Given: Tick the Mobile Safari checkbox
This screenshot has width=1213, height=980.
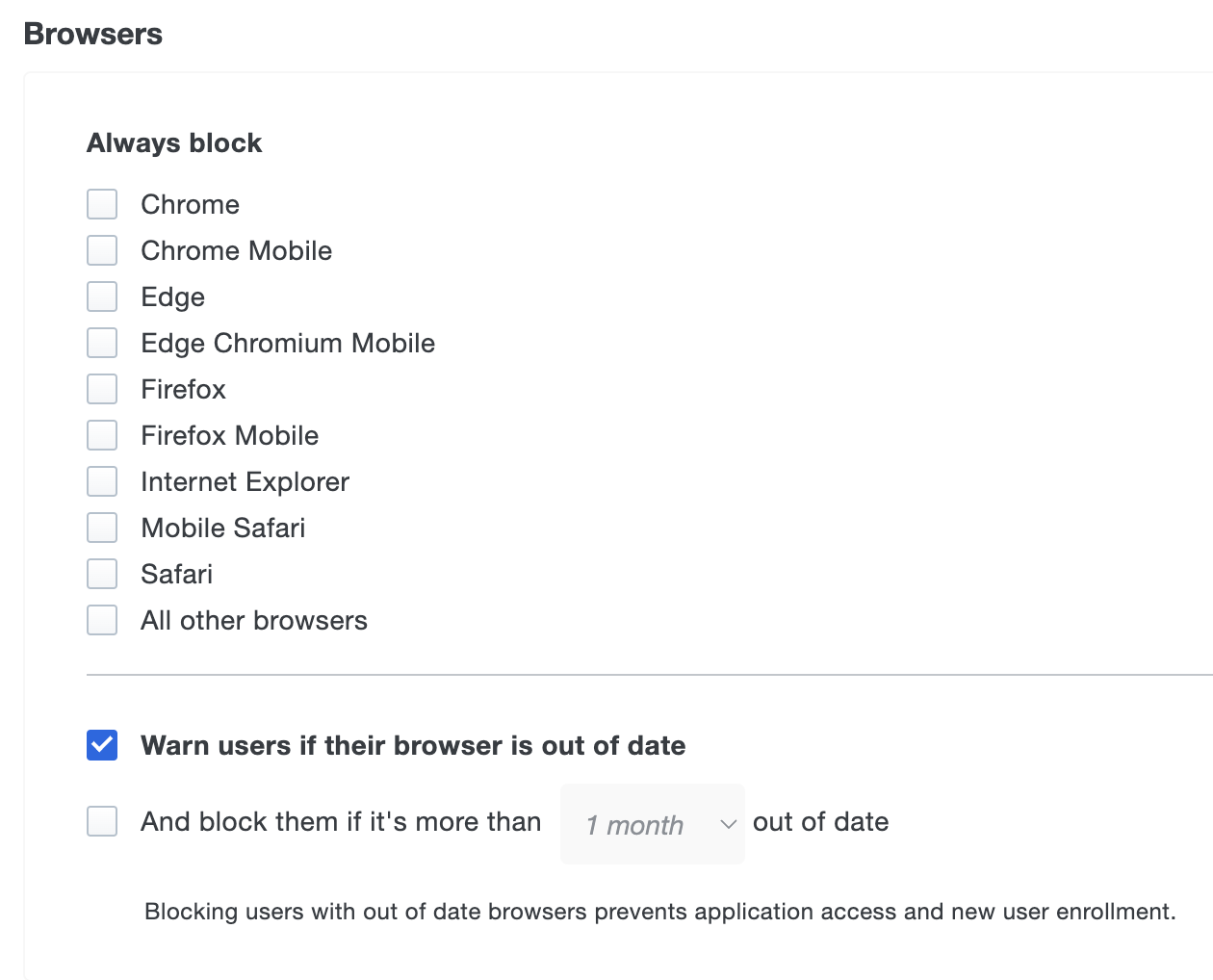Looking at the screenshot, I should pos(102,528).
